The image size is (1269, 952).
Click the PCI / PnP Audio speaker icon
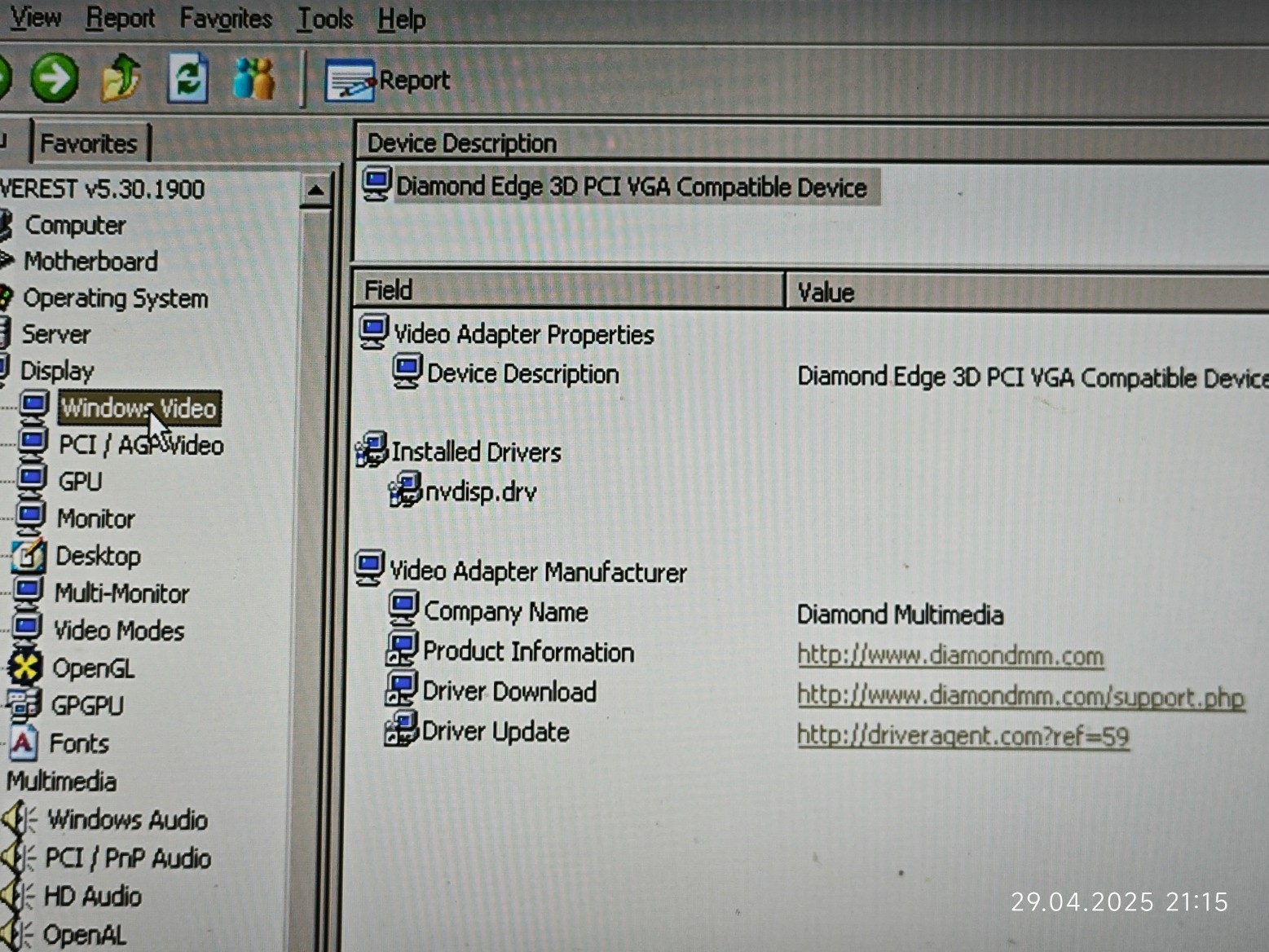(18, 857)
